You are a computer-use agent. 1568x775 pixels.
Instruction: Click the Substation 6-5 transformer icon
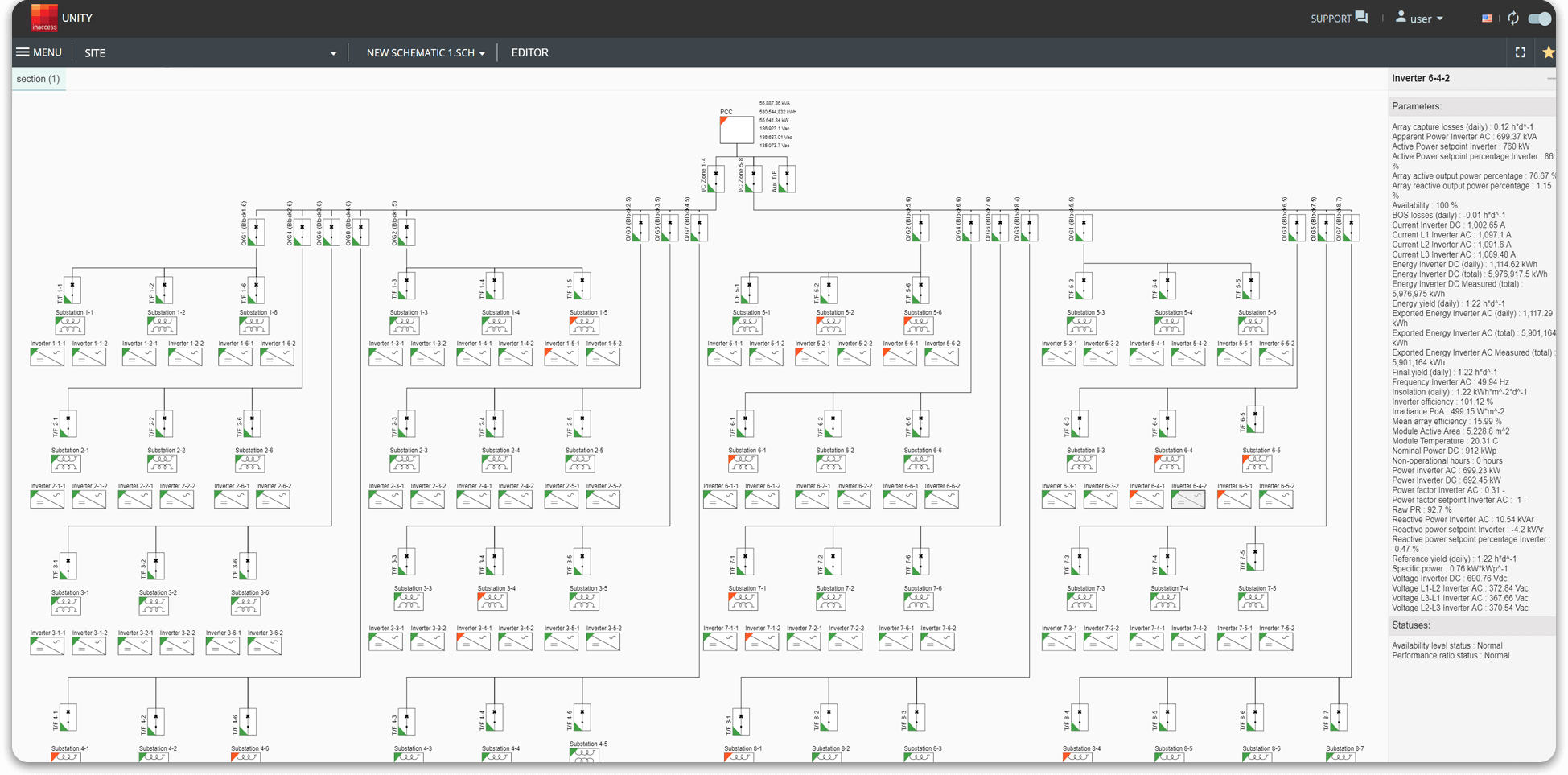1256,464
